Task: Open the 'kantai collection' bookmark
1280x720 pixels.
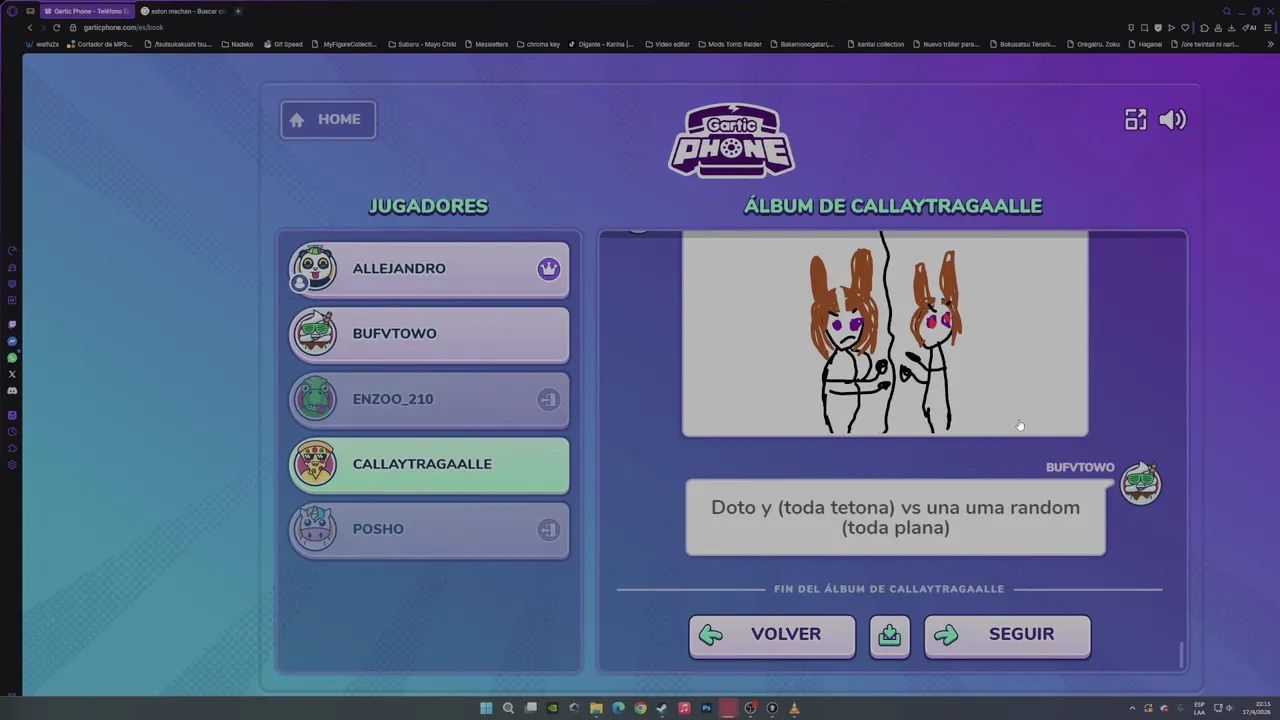Action: click(x=875, y=44)
